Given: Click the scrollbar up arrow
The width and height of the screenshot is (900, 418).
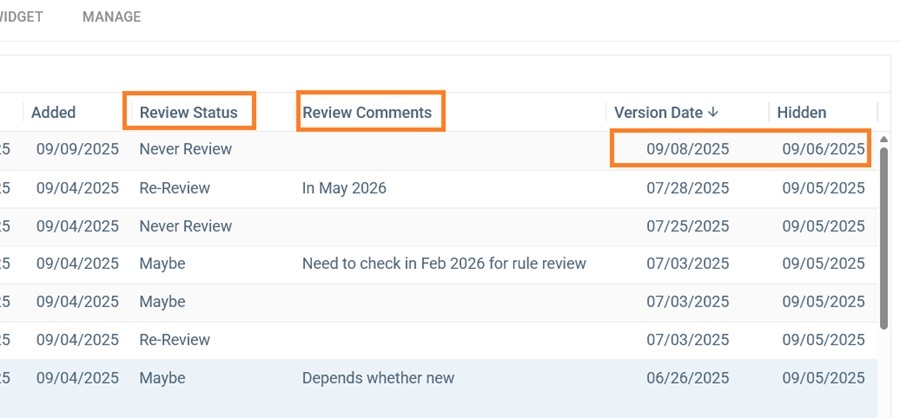Looking at the screenshot, I should [883, 140].
